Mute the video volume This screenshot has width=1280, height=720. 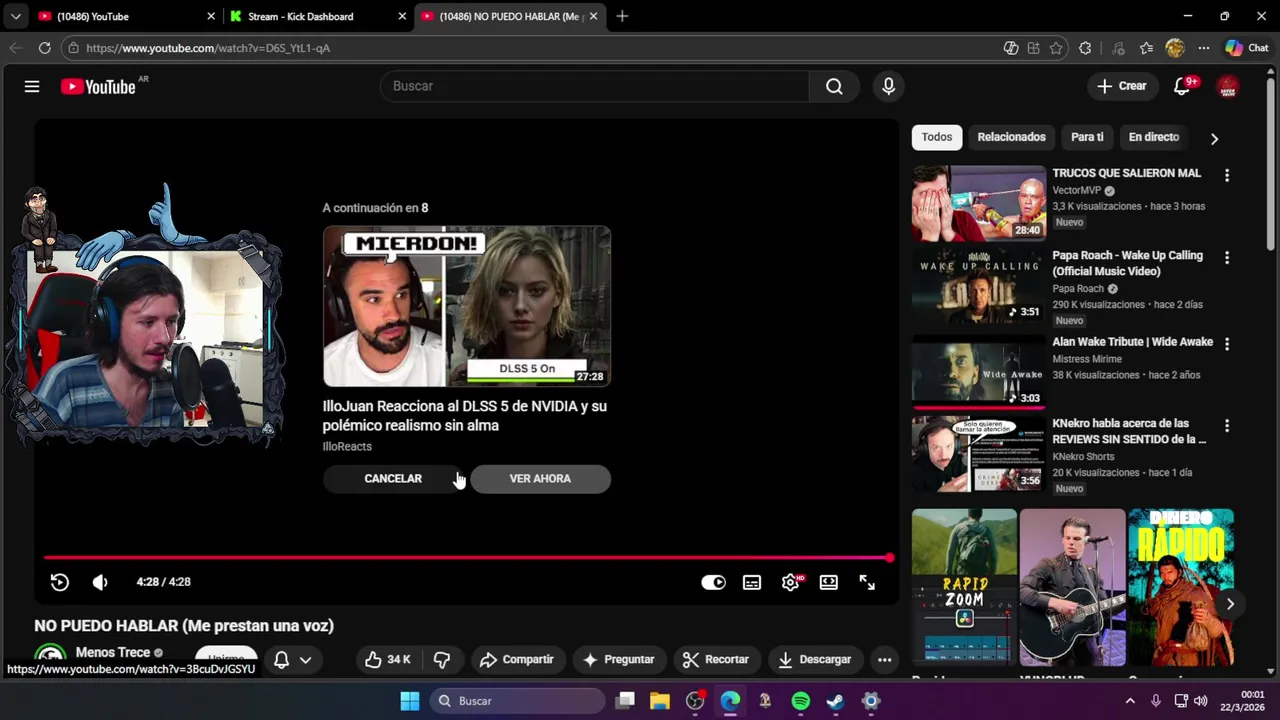pyautogui.click(x=100, y=582)
